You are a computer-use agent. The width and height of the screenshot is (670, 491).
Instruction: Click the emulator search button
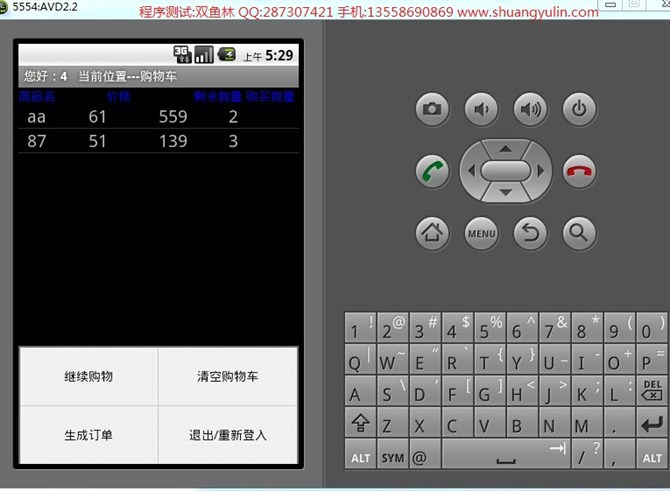coord(579,233)
